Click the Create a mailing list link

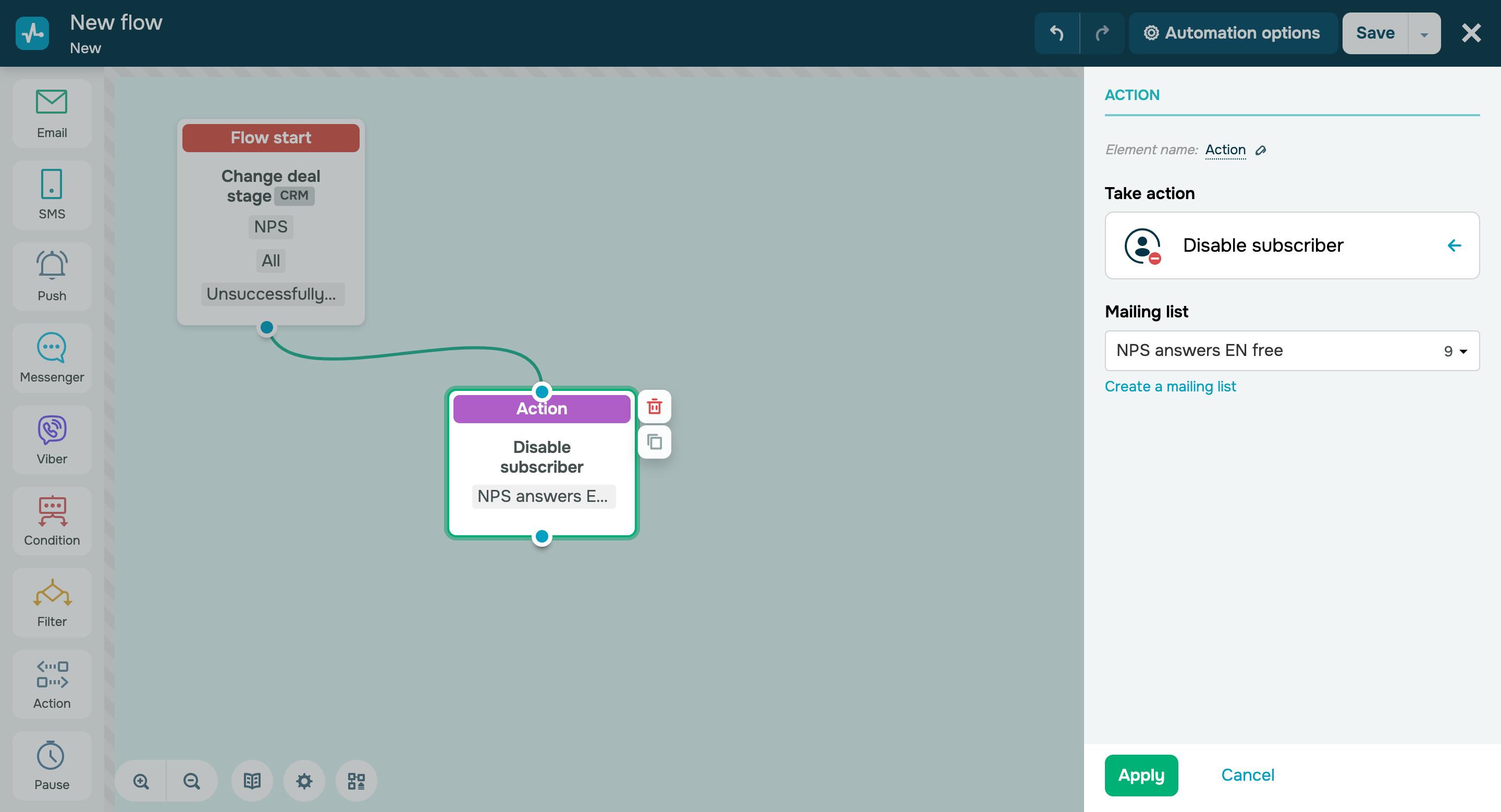click(1170, 386)
